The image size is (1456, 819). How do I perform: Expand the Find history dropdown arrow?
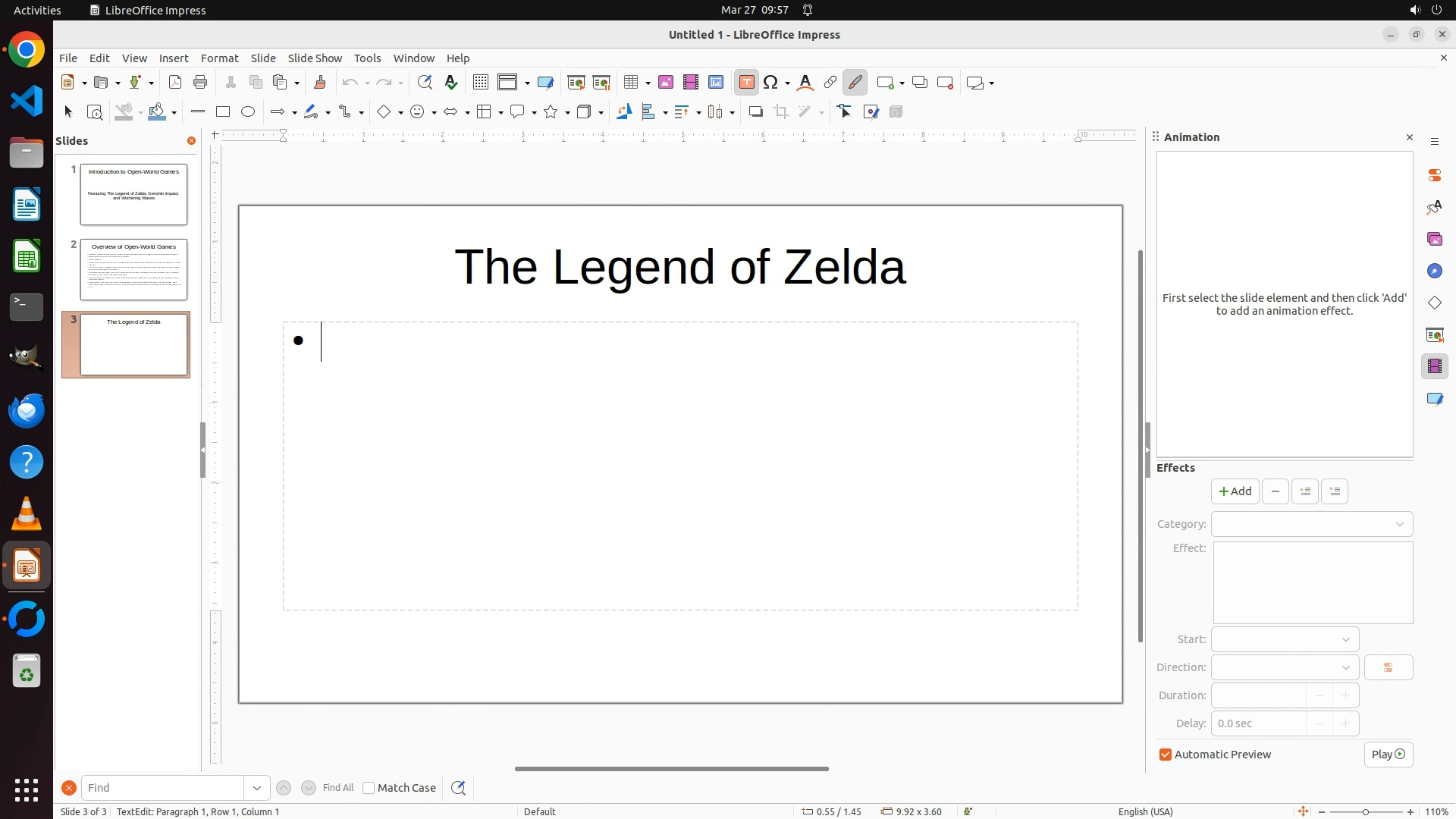[x=257, y=788]
